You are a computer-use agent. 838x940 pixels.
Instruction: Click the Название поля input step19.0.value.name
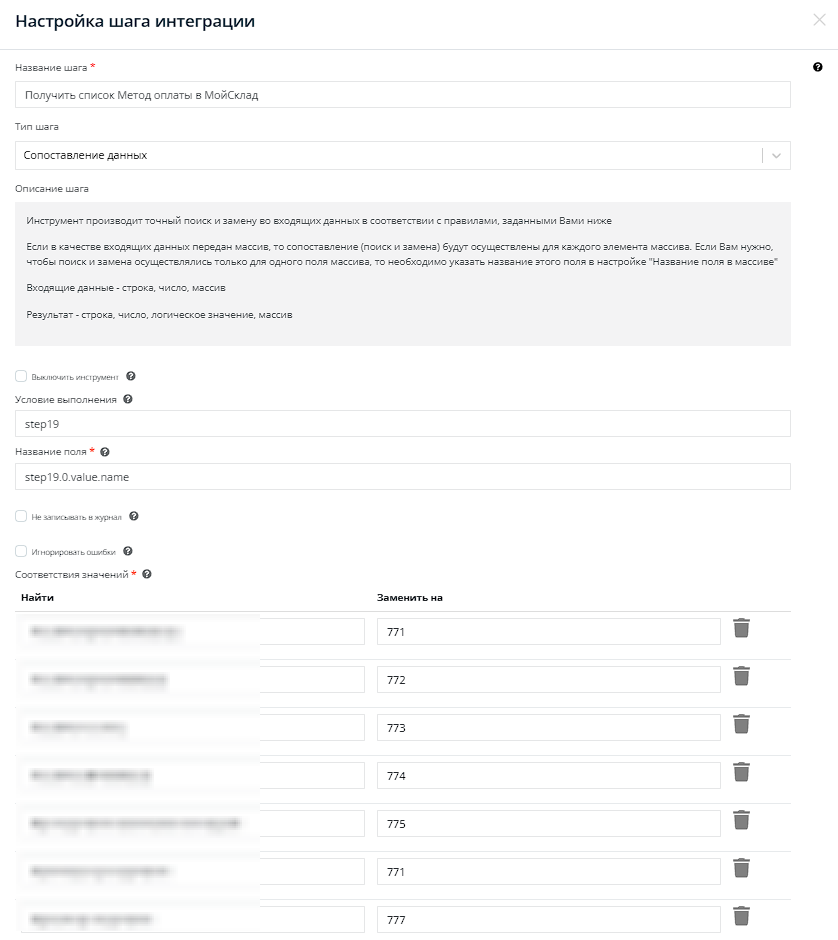(x=403, y=477)
